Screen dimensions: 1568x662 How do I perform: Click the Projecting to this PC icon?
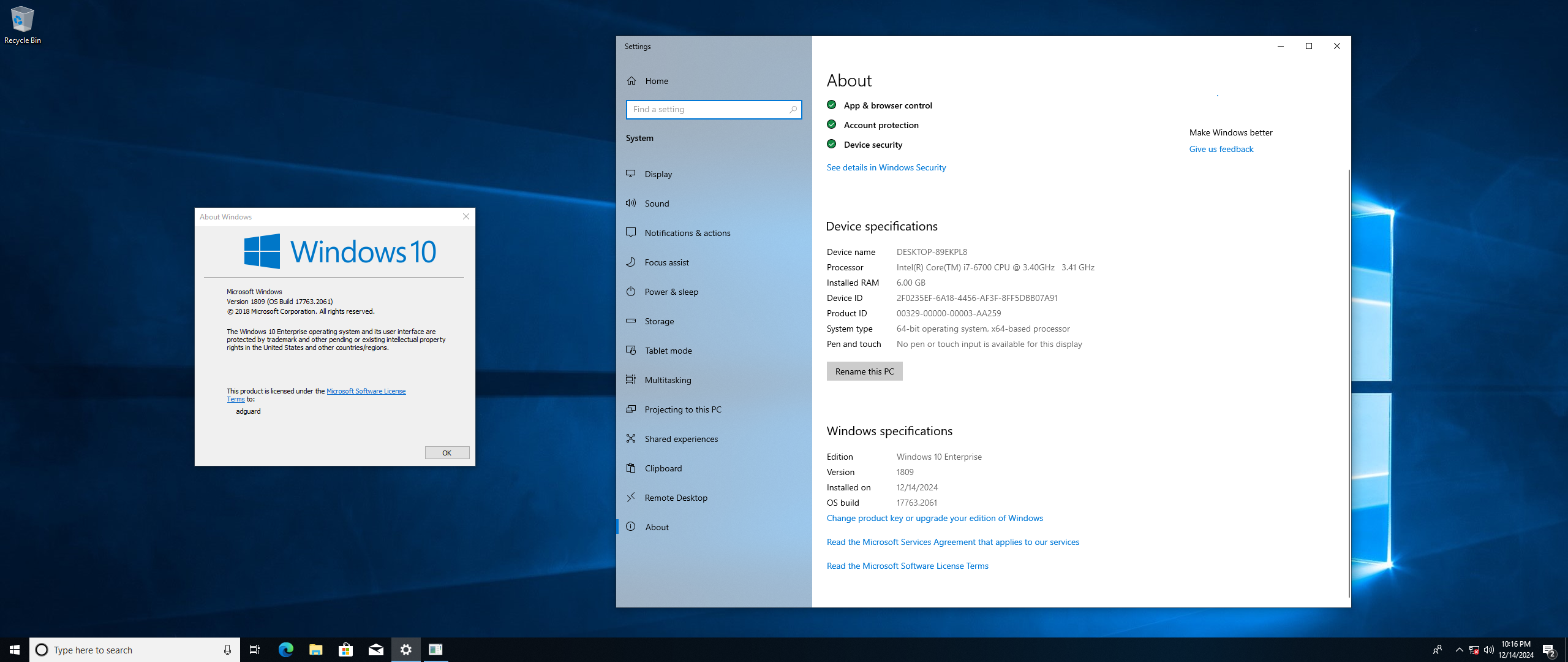[x=631, y=409]
